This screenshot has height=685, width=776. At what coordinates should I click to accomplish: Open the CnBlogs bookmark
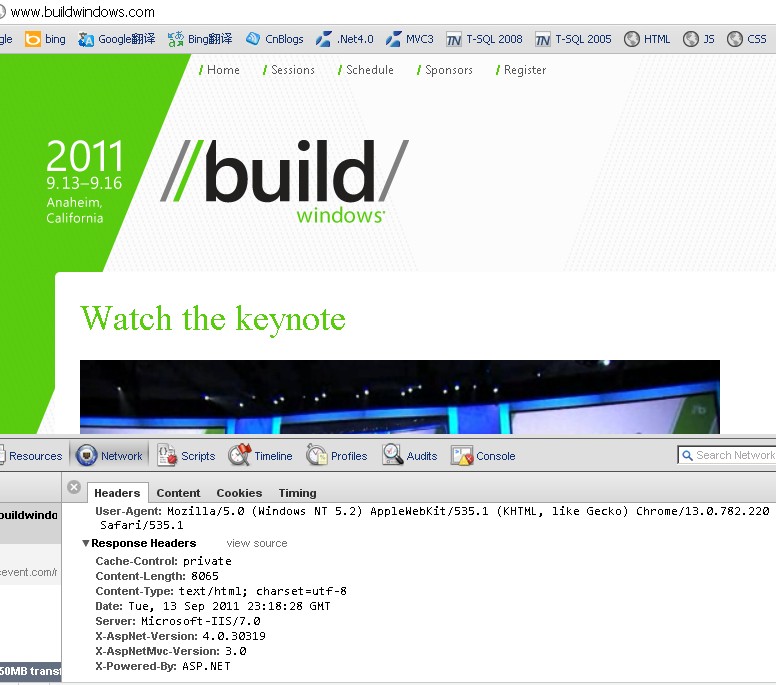pos(274,39)
